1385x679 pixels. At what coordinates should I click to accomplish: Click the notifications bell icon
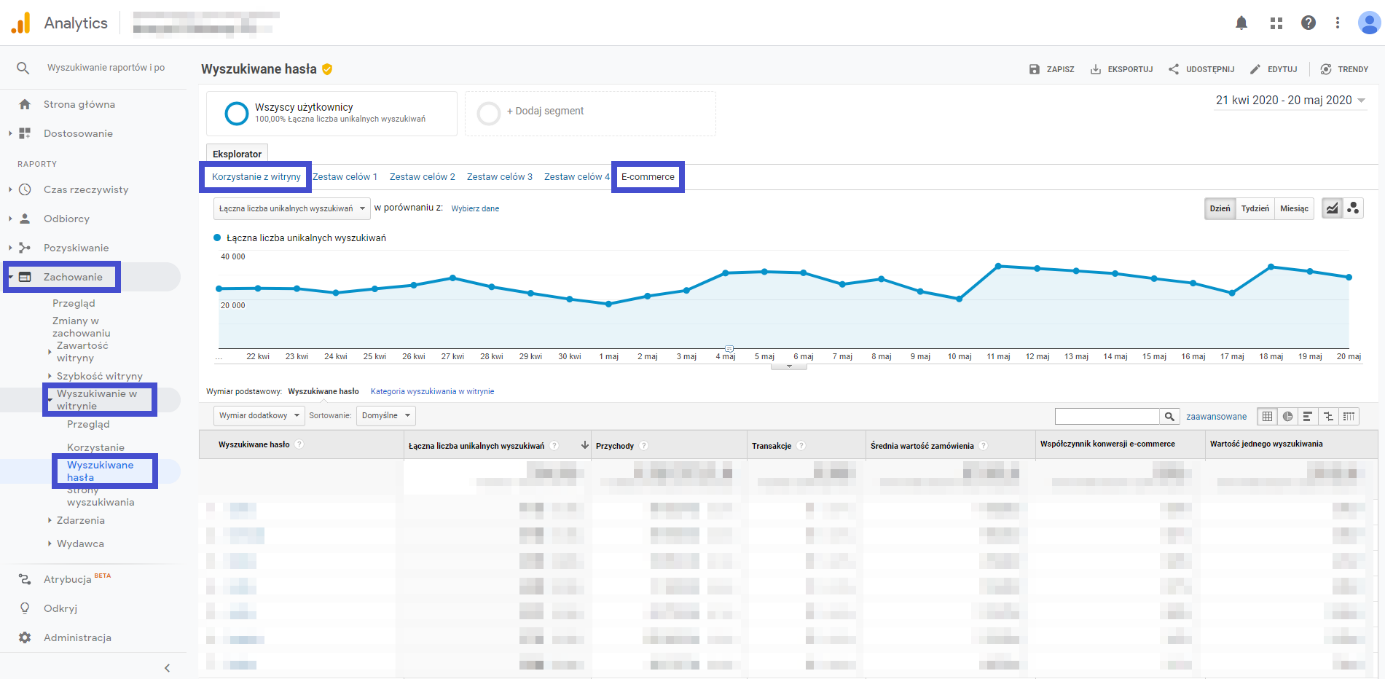[1242, 23]
